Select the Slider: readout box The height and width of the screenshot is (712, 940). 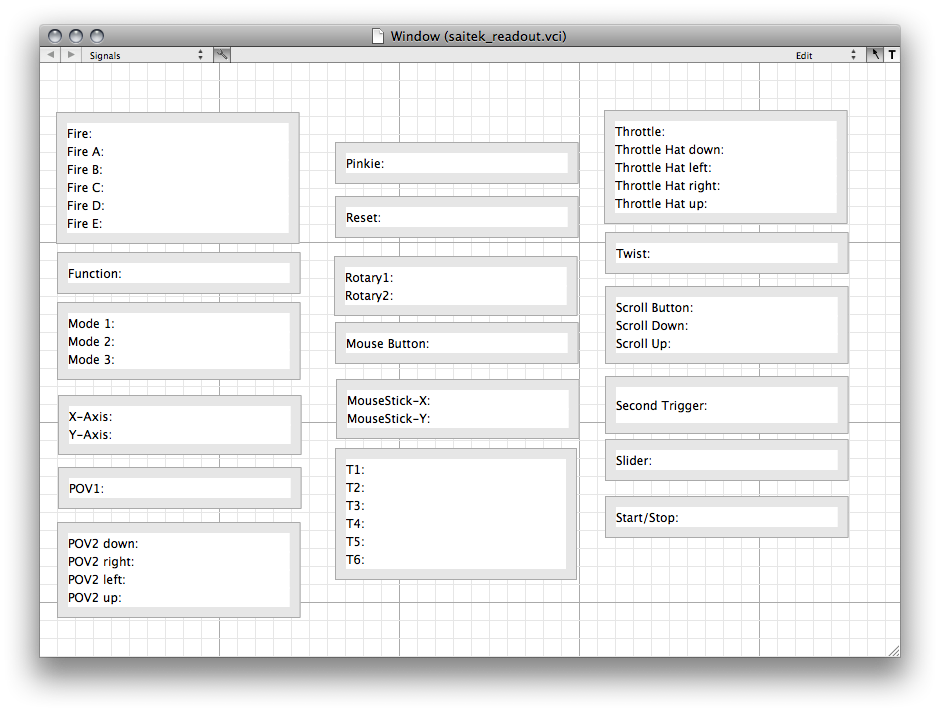[727, 460]
